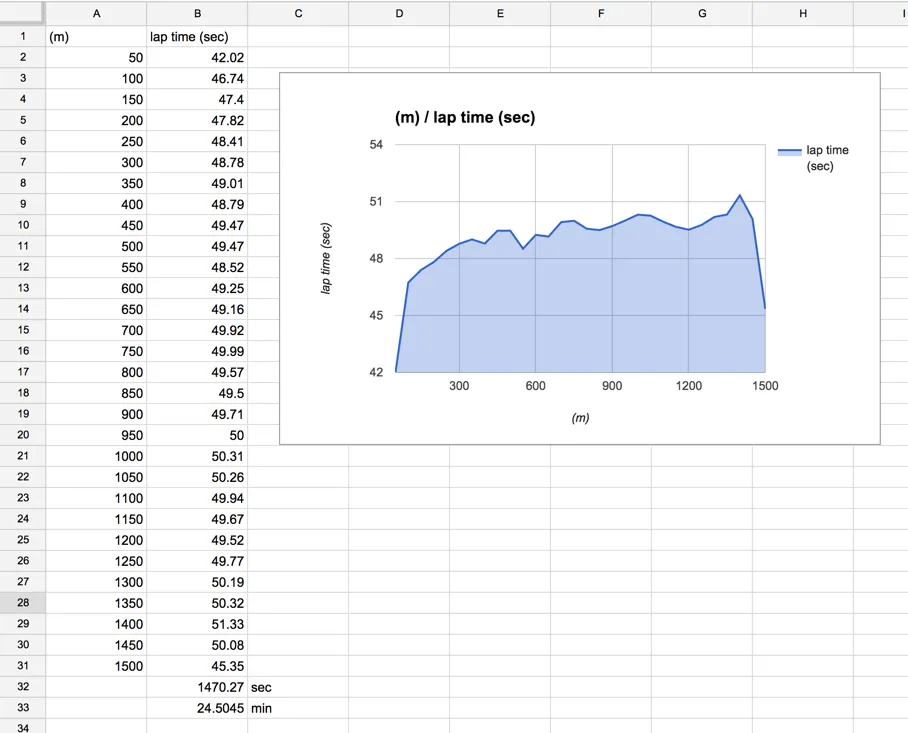Click the chart title (m) / lap time (sec)
This screenshot has width=908, height=733.
click(465, 117)
